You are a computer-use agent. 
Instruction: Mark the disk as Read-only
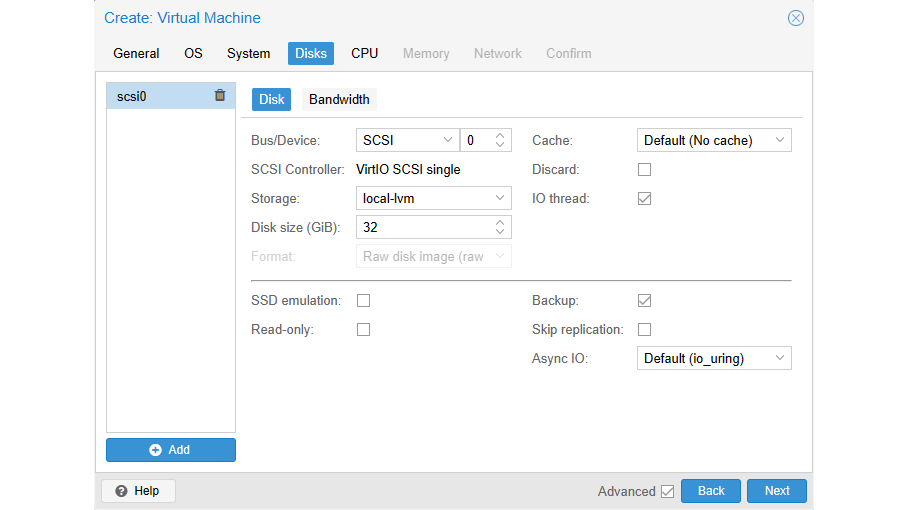(x=364, y=329)
